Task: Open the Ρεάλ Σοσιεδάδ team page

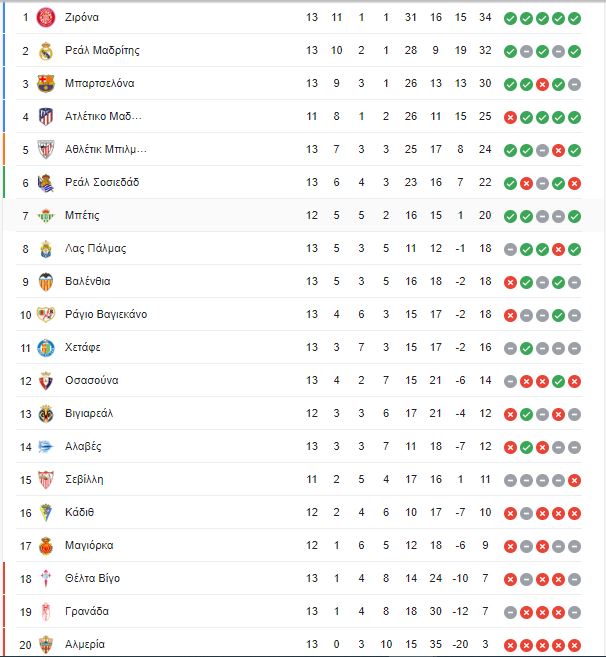Action: [102, 182]
